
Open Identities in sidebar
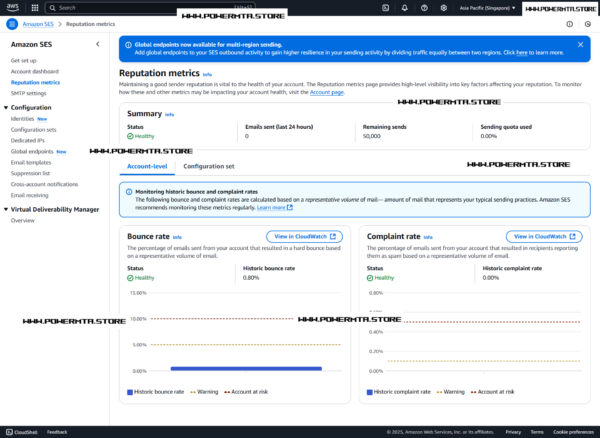pyautogui.click(x=23, y=119)
